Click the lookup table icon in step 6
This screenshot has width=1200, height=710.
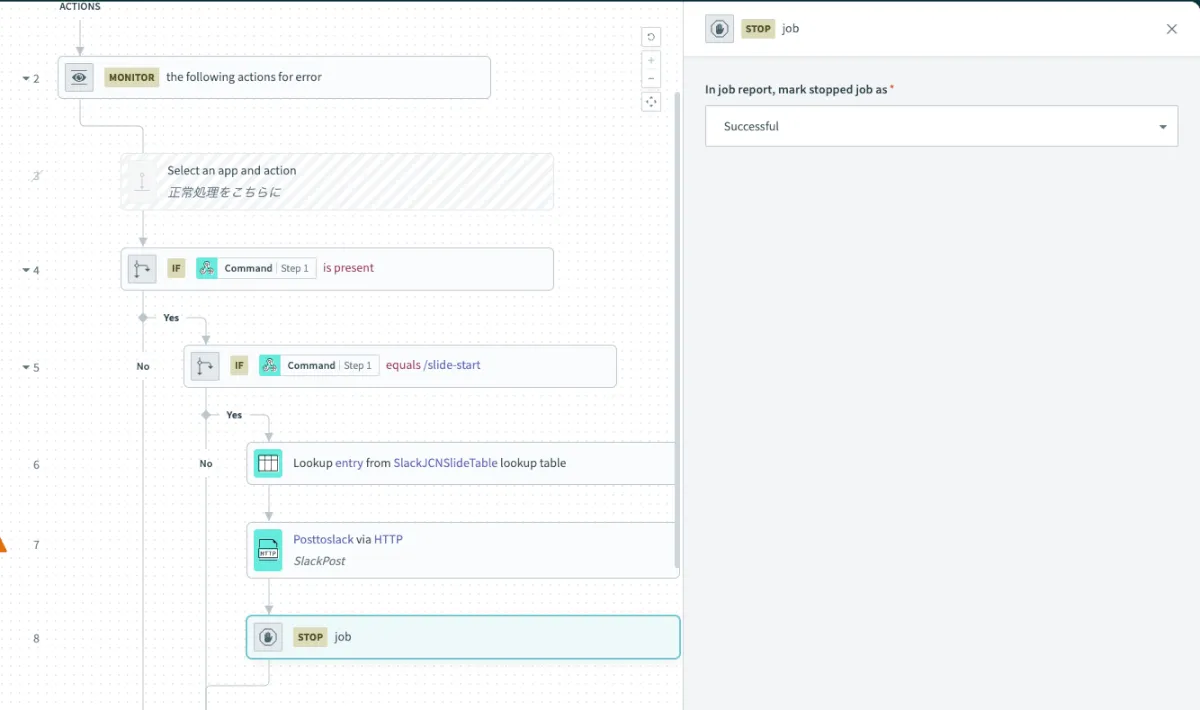(x=268, y=463)
